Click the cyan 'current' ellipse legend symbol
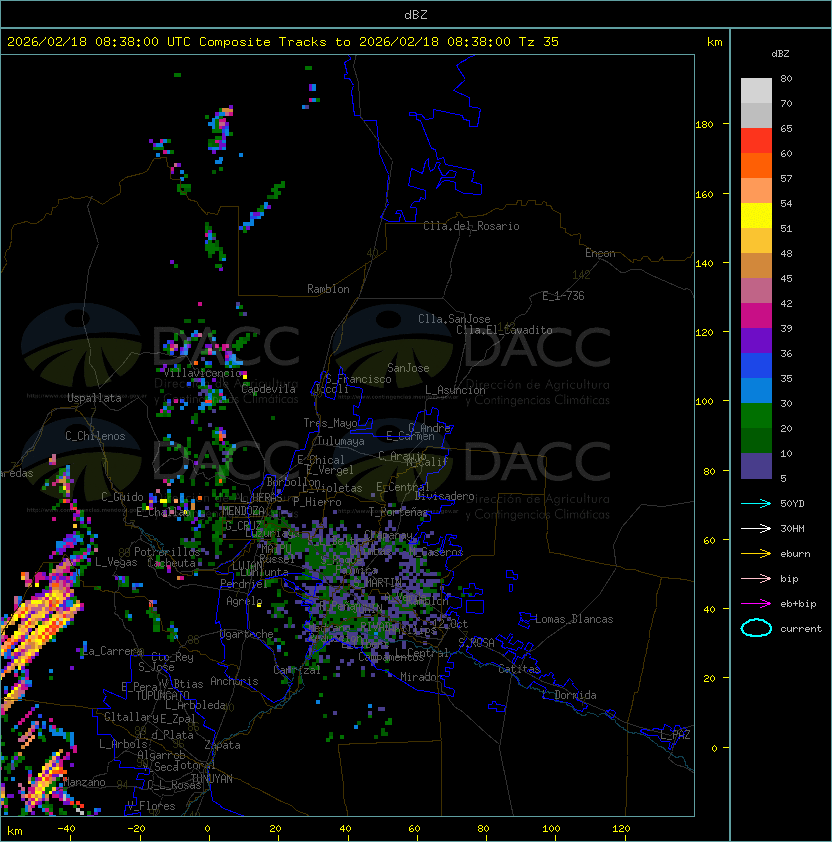The width and height of the screenshot is (832, 842). (x=756, y=628)
